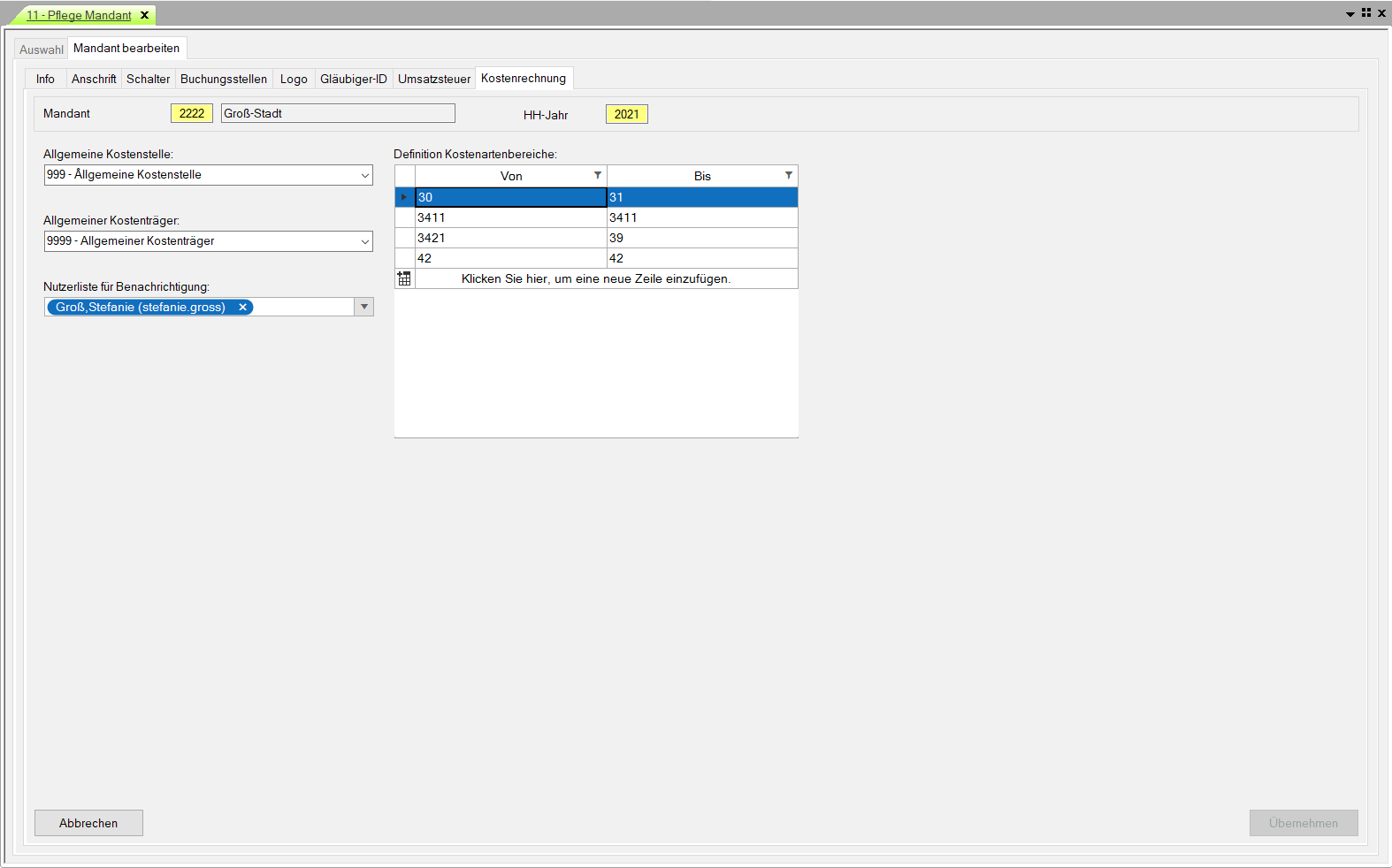Viewport: 1392px width, 868px height.
Task: Select the Von cell with value 3421
Action: tap(510, 238)
